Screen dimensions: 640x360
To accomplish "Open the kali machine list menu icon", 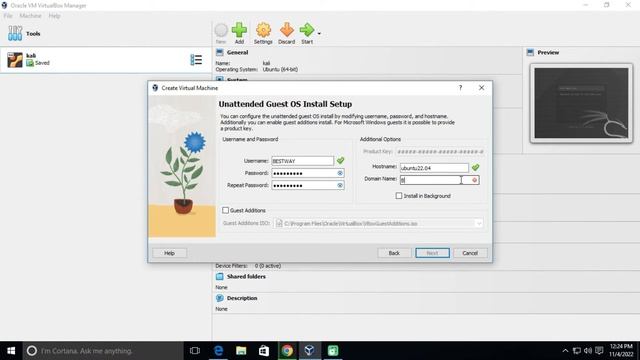I will point(196,60).
